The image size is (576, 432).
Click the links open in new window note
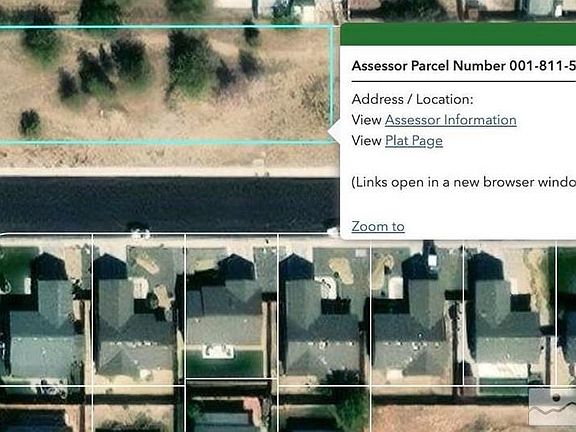click(464, 183)
